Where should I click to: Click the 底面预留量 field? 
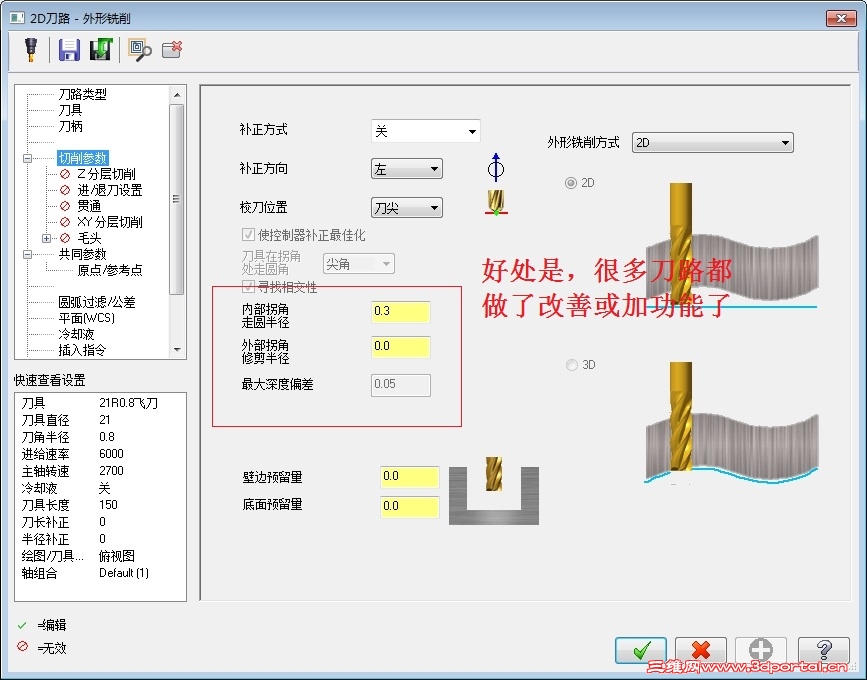[410, 506]
